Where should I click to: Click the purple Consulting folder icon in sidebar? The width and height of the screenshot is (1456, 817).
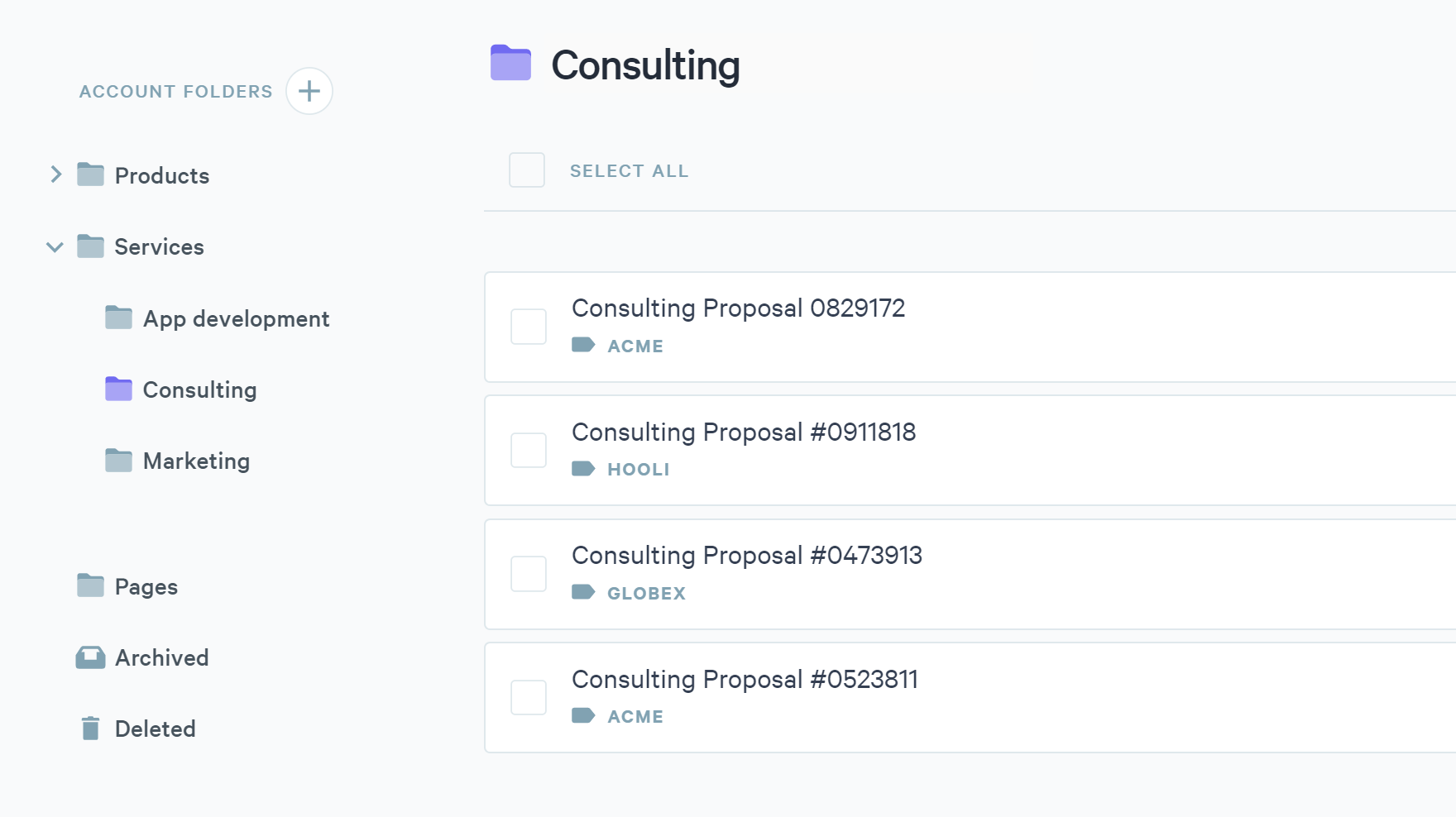tap(118, 389)
